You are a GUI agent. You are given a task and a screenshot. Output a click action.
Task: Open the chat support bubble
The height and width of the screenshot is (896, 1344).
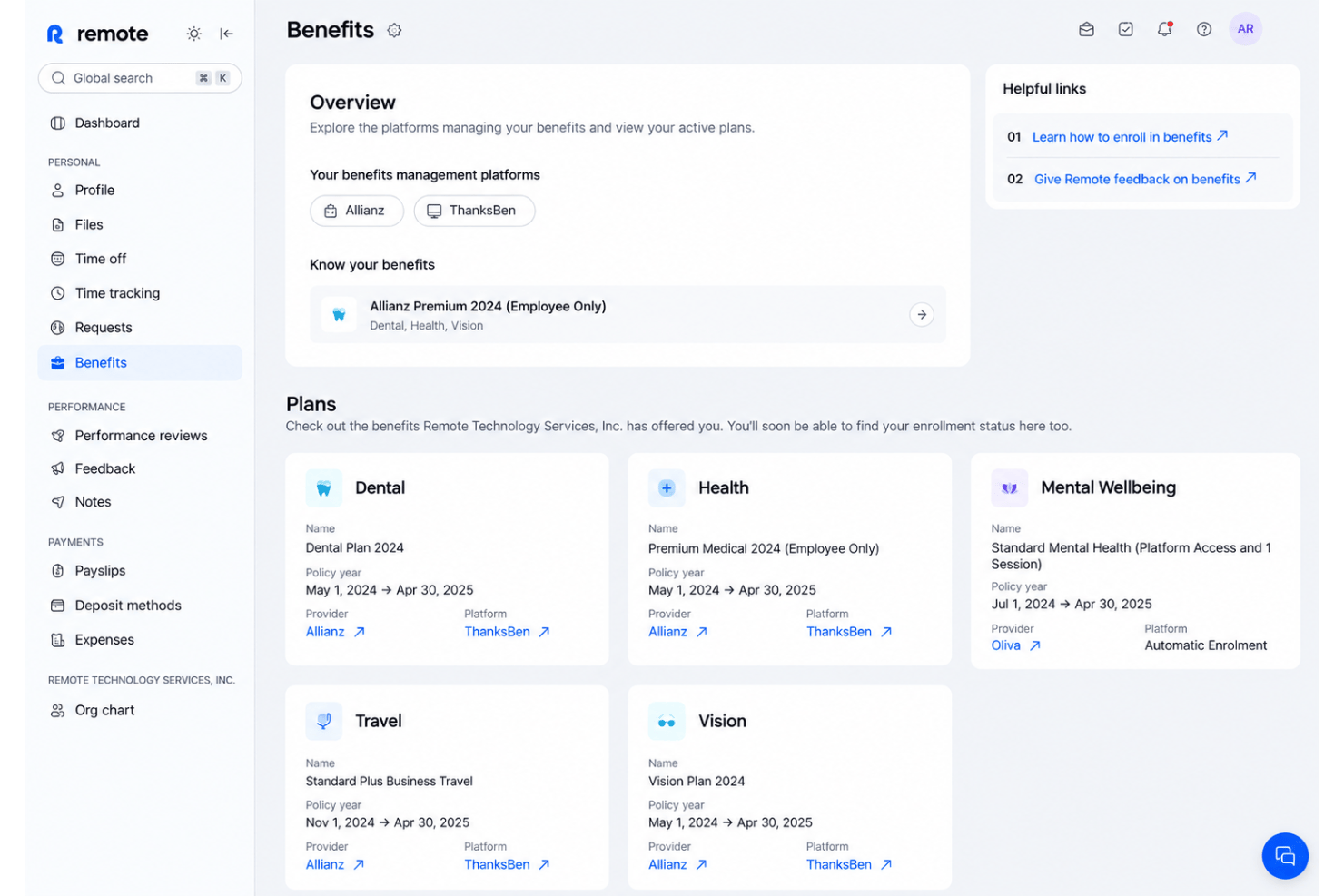[1285, 856]
